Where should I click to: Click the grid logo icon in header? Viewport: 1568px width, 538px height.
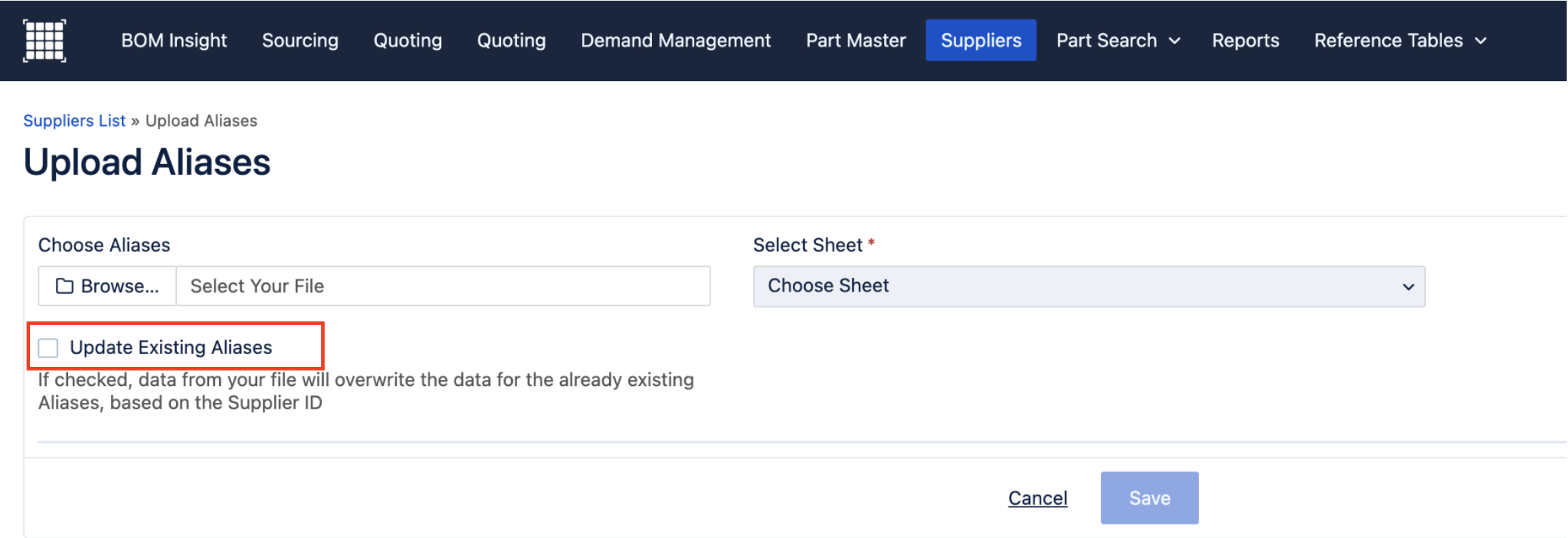(x=44, y=41)
